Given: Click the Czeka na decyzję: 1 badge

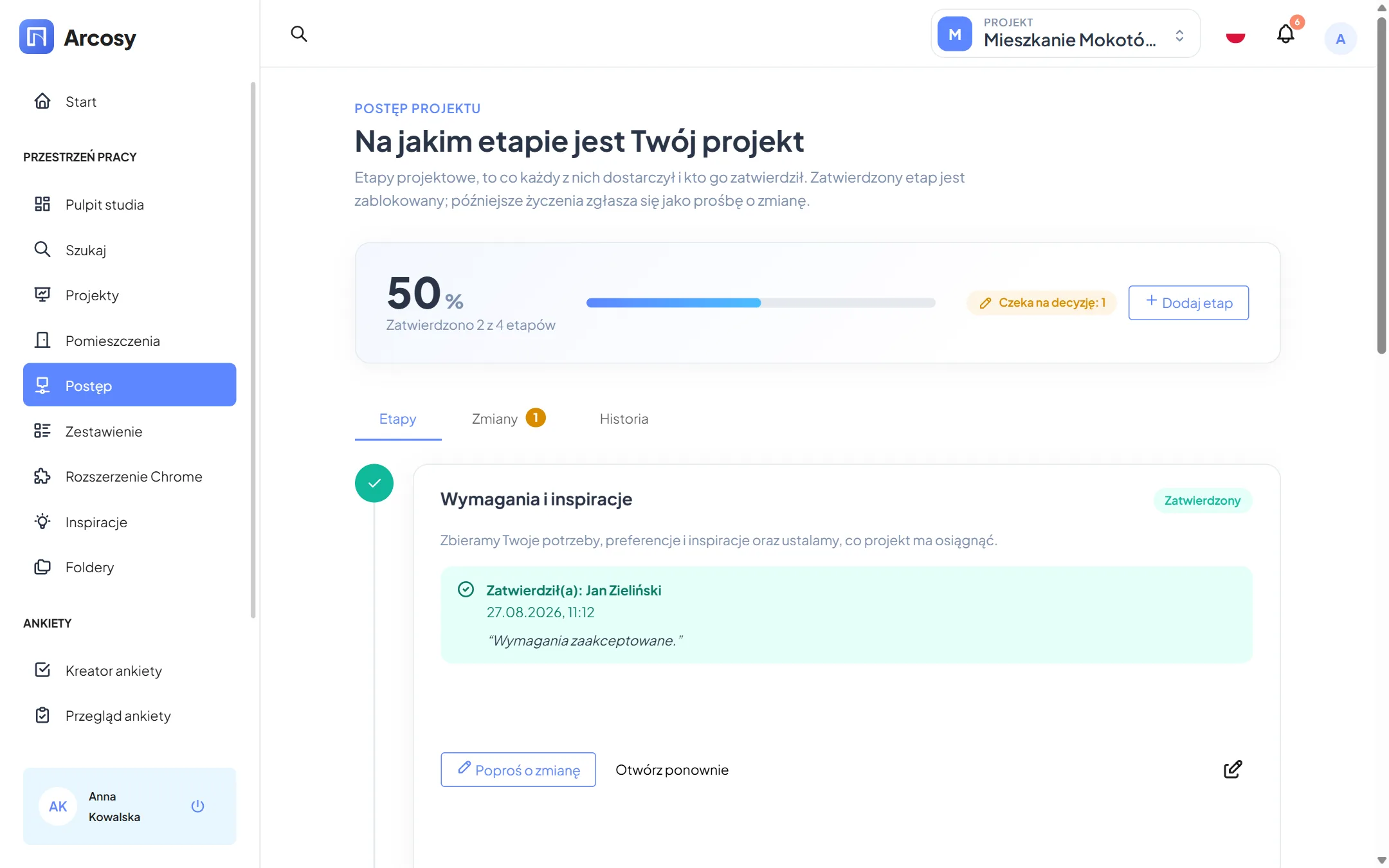Looking at the screenshot, I should click(x=1042, y=303).
